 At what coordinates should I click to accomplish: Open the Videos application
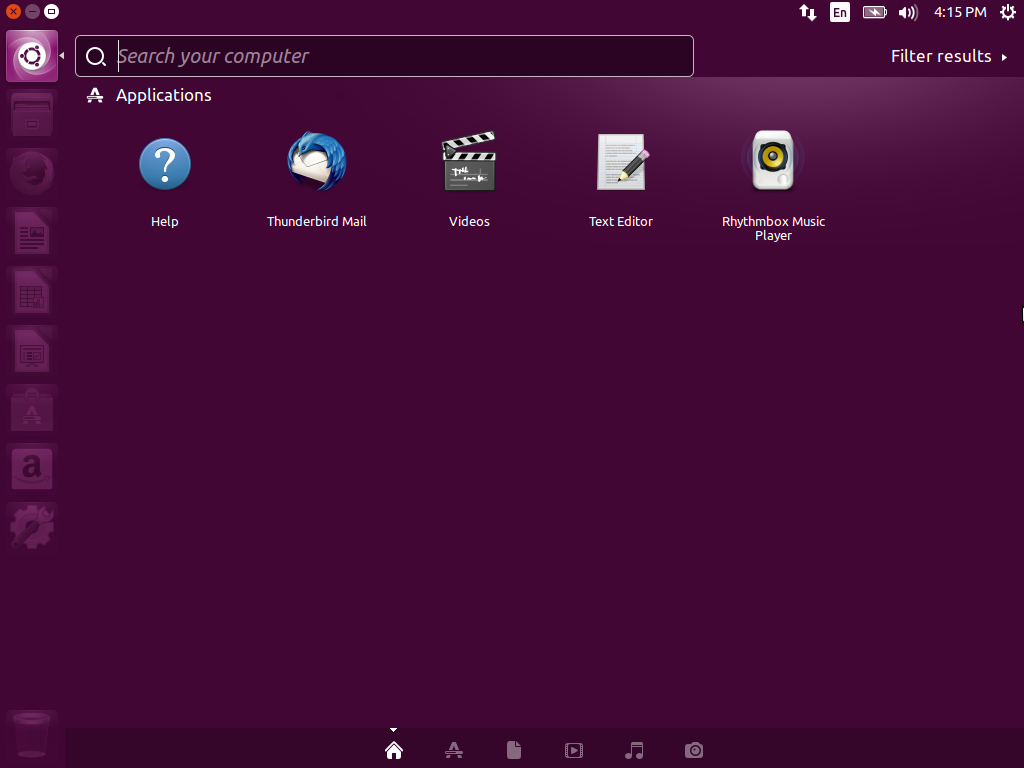469,162
